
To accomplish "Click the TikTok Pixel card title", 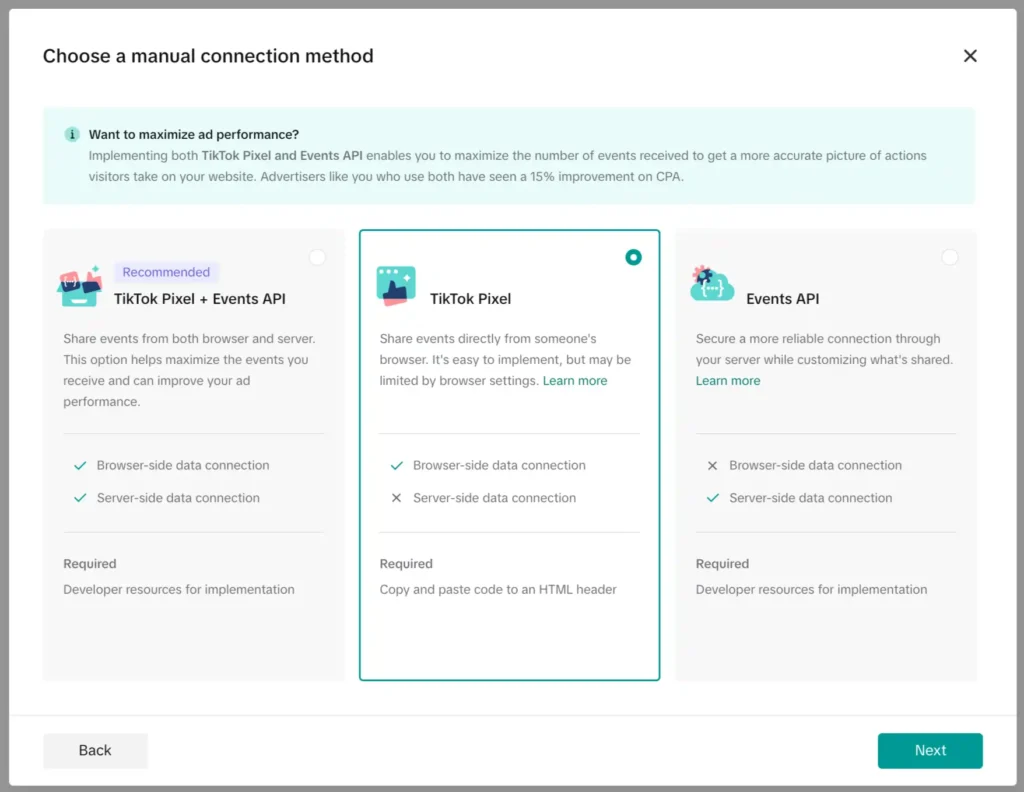I will tap(470, 298).
